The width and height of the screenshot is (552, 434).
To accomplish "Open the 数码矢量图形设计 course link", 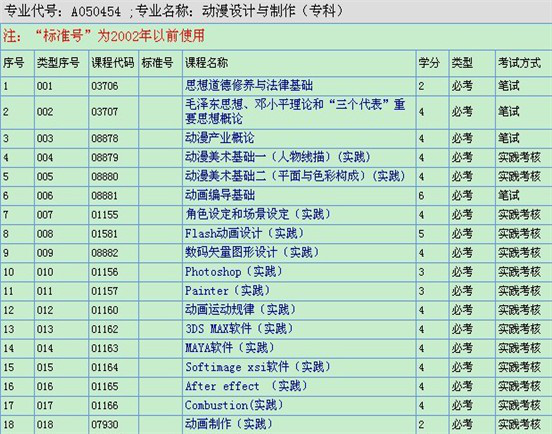I will pyautogui.click(x=252, y=252).
